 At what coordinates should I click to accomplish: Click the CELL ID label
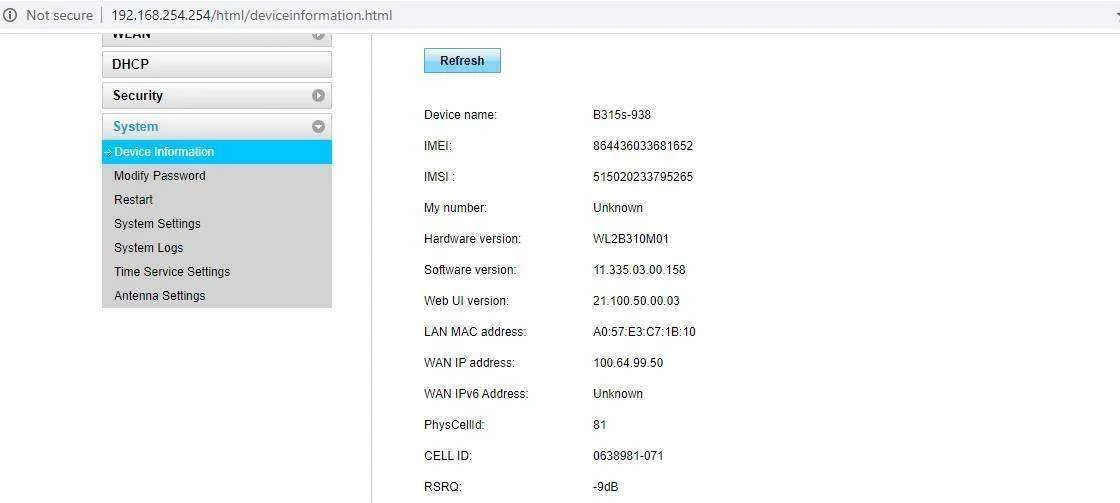pos(448,456)
